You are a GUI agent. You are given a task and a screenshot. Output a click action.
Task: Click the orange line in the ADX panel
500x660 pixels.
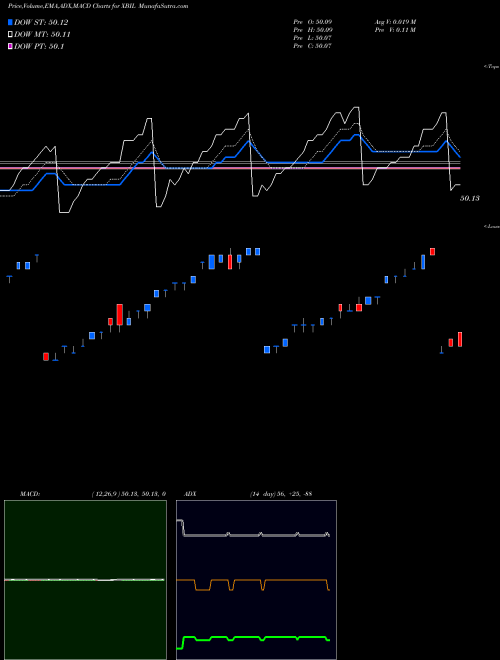tap(253, 580)
